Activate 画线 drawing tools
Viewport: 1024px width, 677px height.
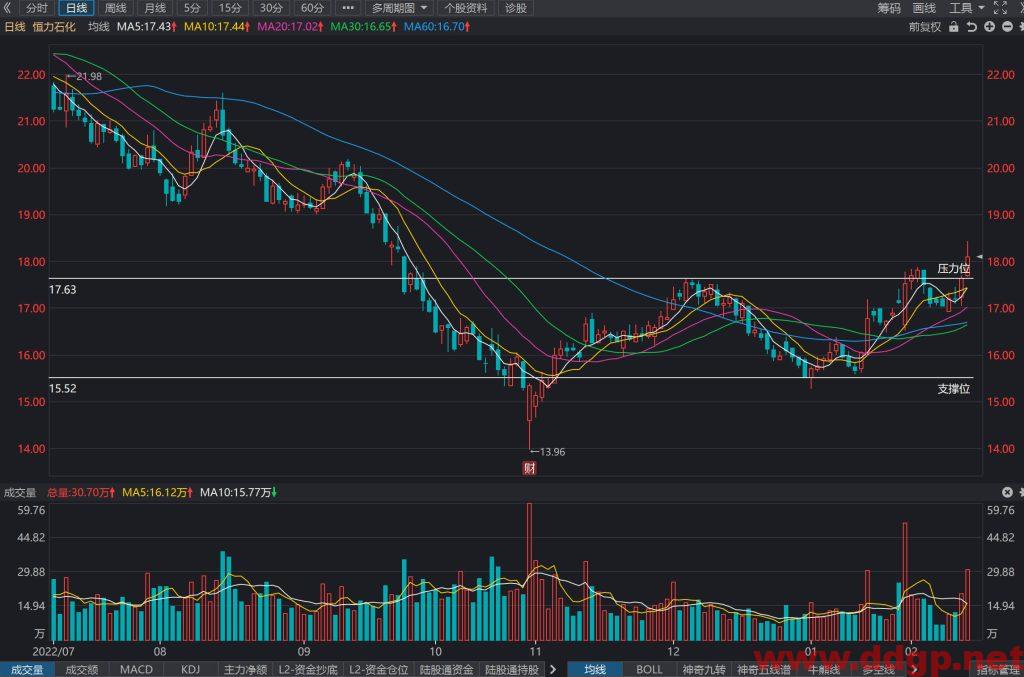pyautogui.click(x=924, y=8)
